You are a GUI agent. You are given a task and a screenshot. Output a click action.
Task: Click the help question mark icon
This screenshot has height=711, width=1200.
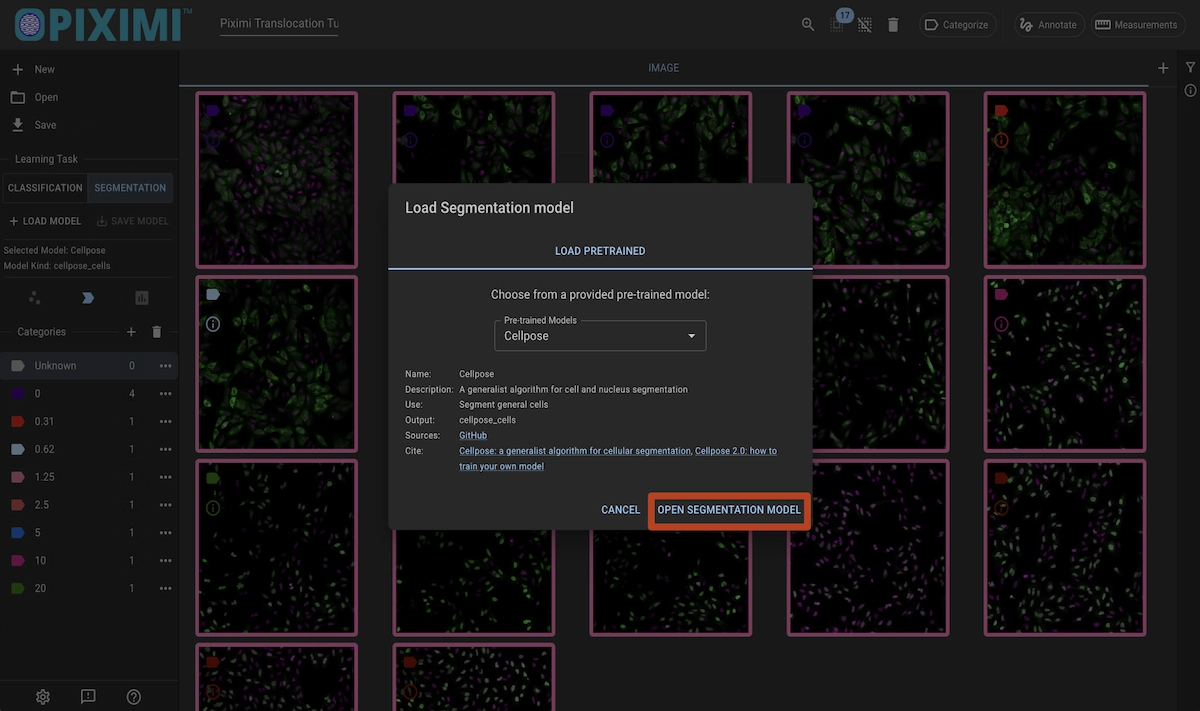pos(134,696)
